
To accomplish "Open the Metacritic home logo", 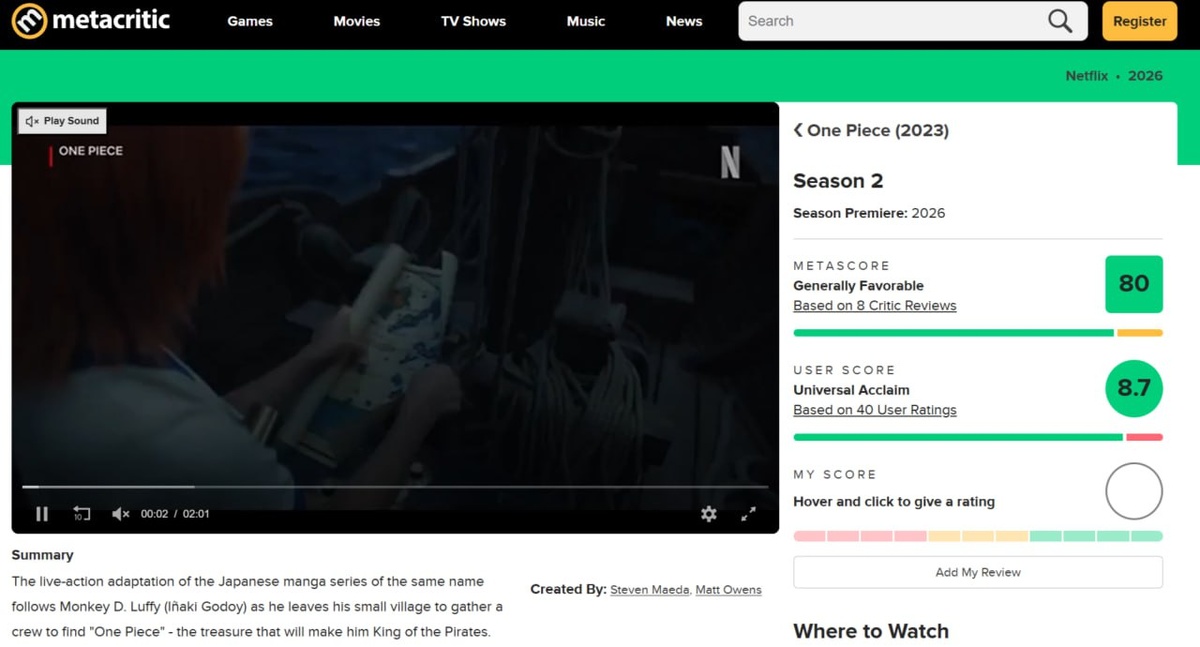I will tap(91, 21).
